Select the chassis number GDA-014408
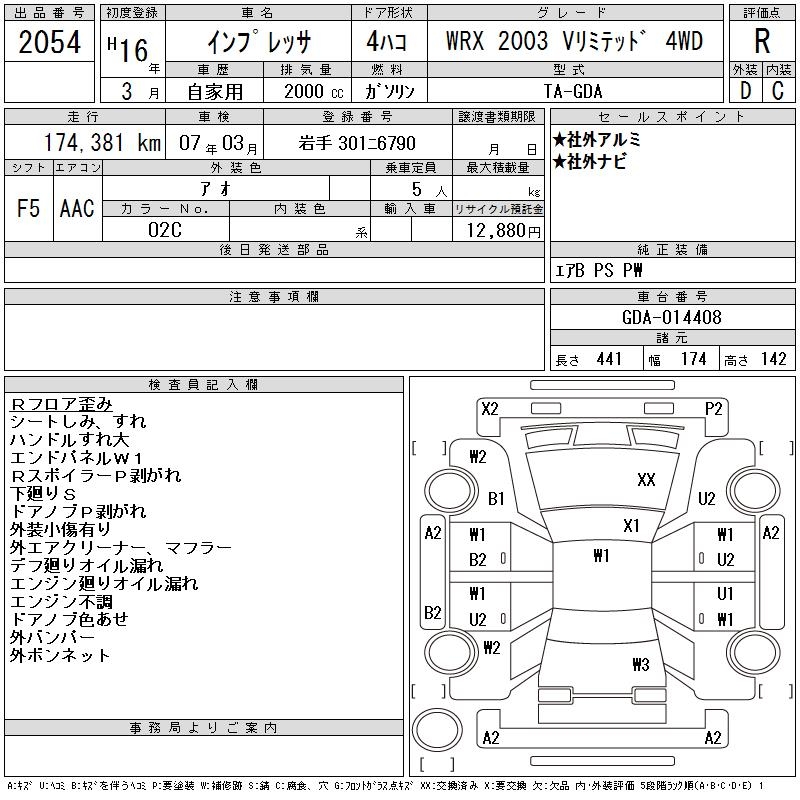This screenshot has height=800, width=800. (x=672, y=317)
